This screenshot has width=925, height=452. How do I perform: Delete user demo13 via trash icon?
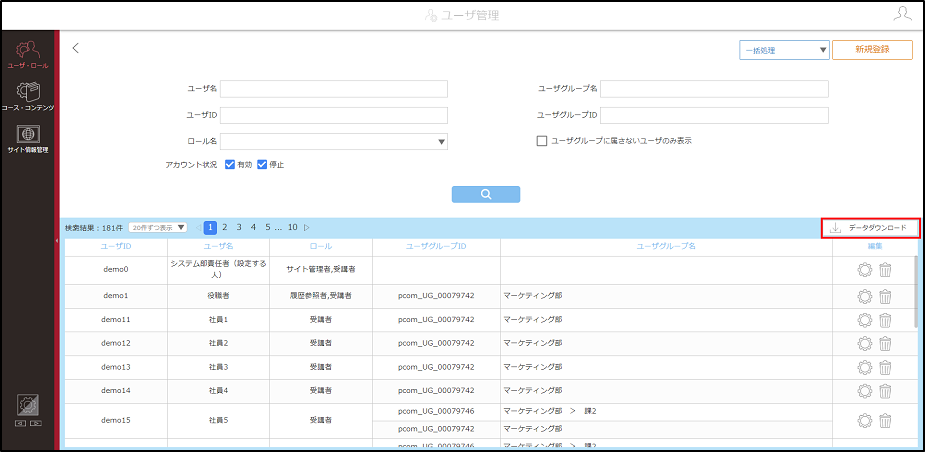pyautogui.click(x=885, y=367)
